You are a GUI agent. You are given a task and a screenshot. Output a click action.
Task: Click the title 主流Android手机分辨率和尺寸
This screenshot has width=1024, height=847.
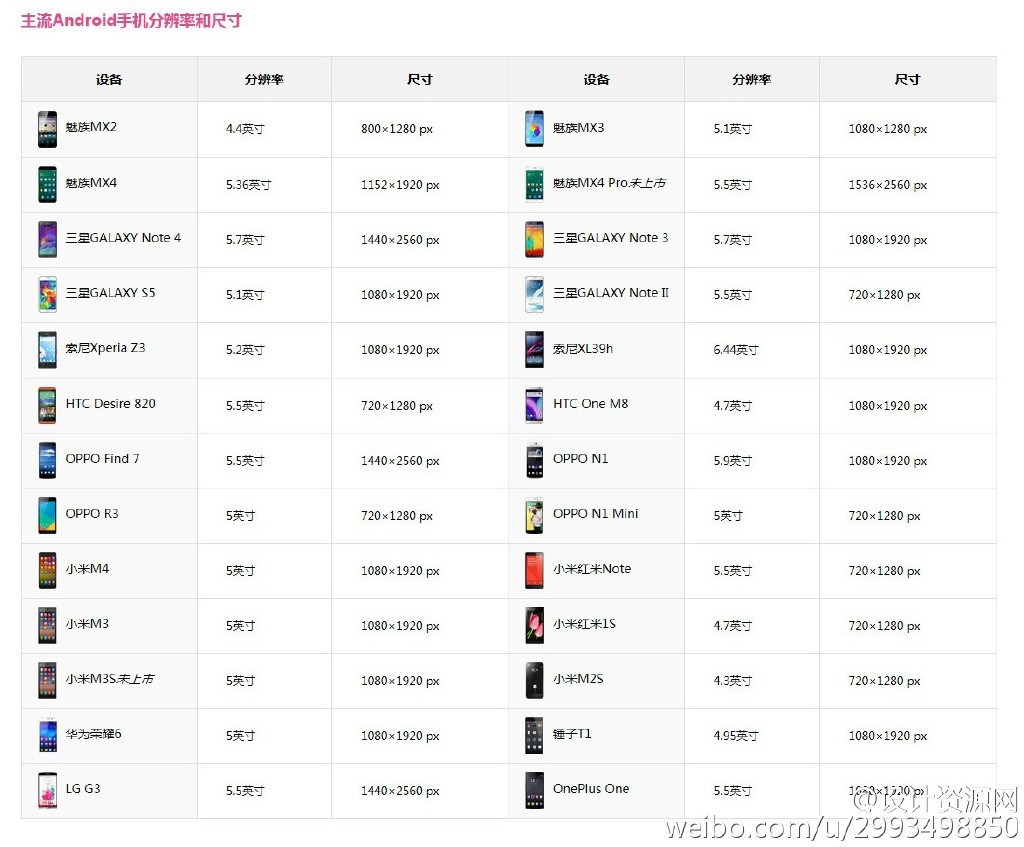tap(131, 21)
